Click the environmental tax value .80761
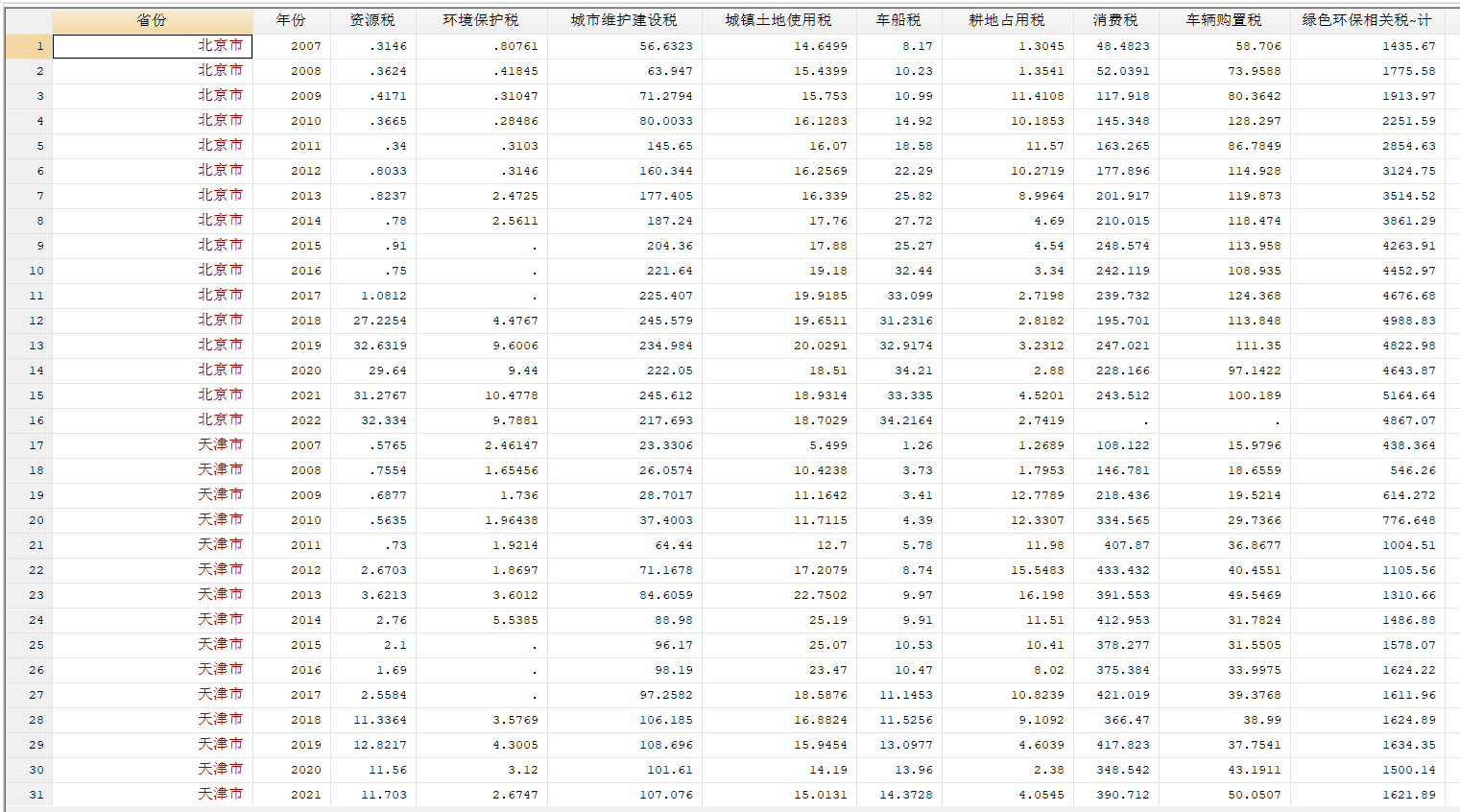The width and height of the screenshot is (1460, 812). (x=481, y=46)
